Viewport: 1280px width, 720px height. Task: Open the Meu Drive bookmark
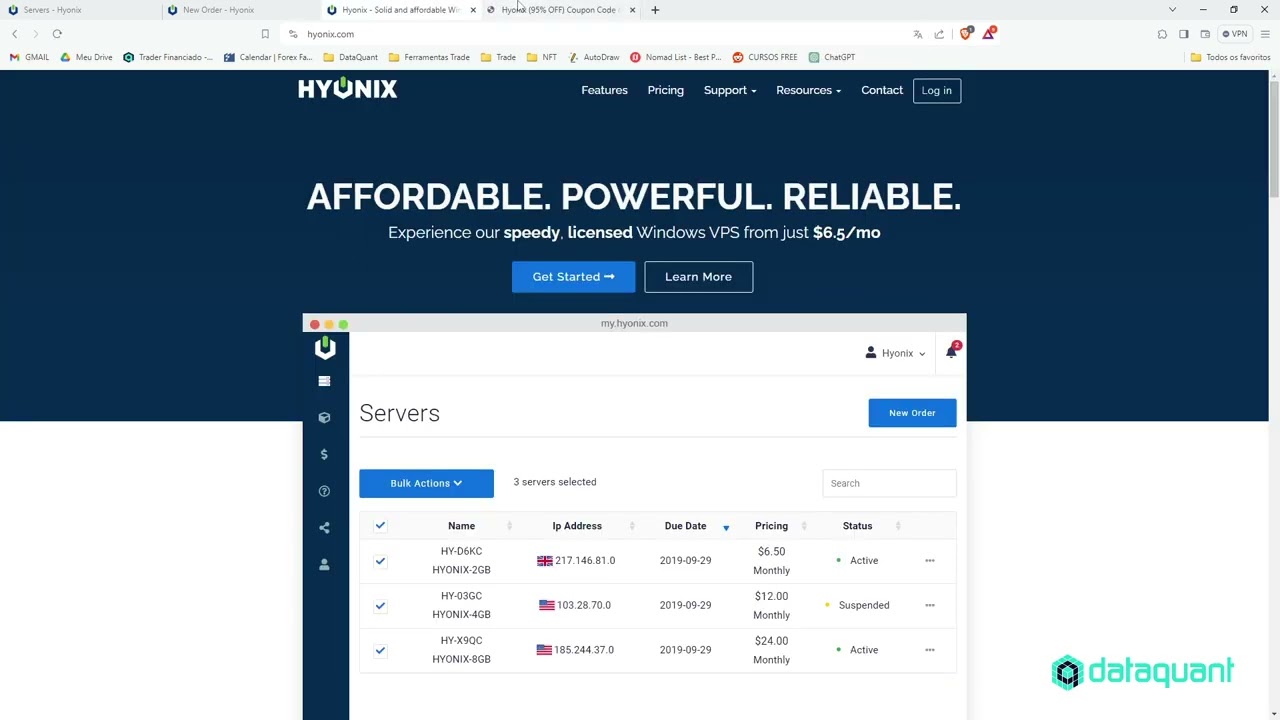click(x=87, y=57)
